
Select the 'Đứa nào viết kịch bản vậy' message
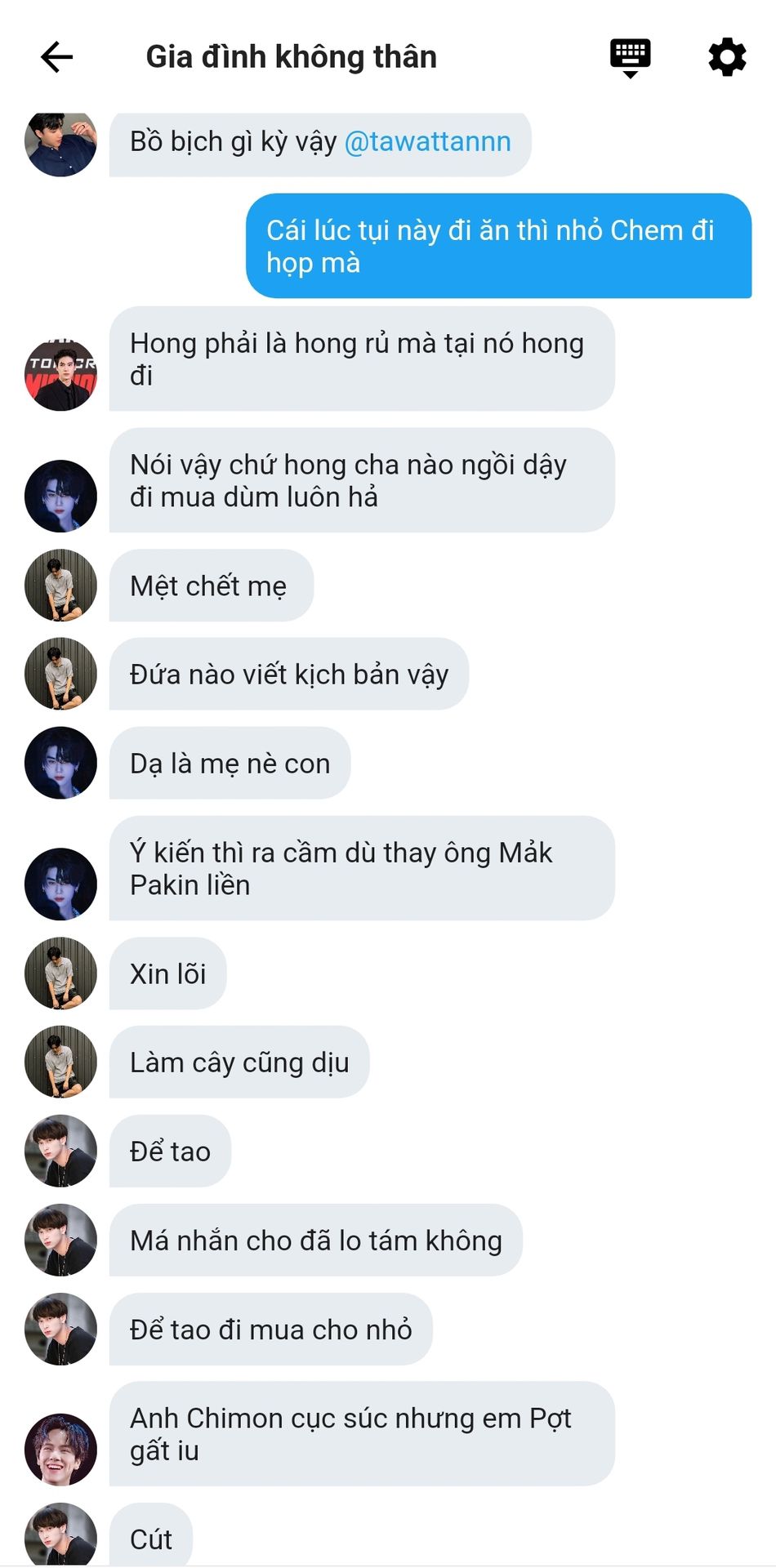pyautogui.click(x=289, y=674)
